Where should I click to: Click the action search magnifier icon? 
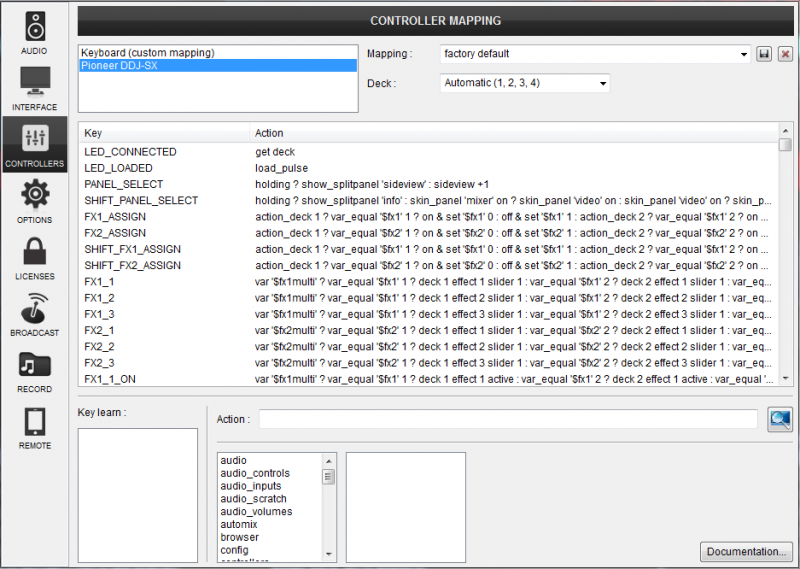(780, 419)
